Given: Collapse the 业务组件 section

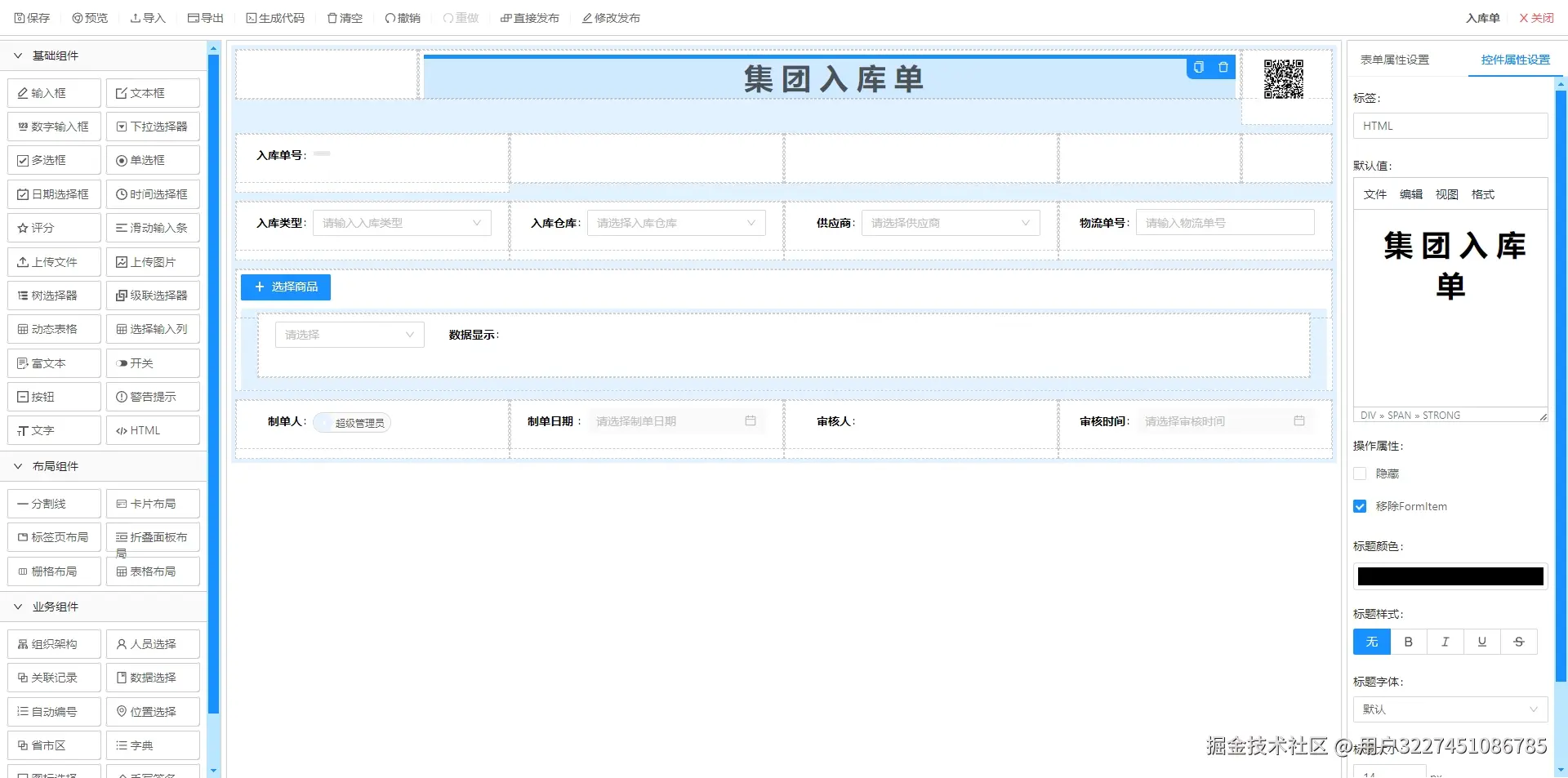Looking at the screenshot, I should (104, 607).
